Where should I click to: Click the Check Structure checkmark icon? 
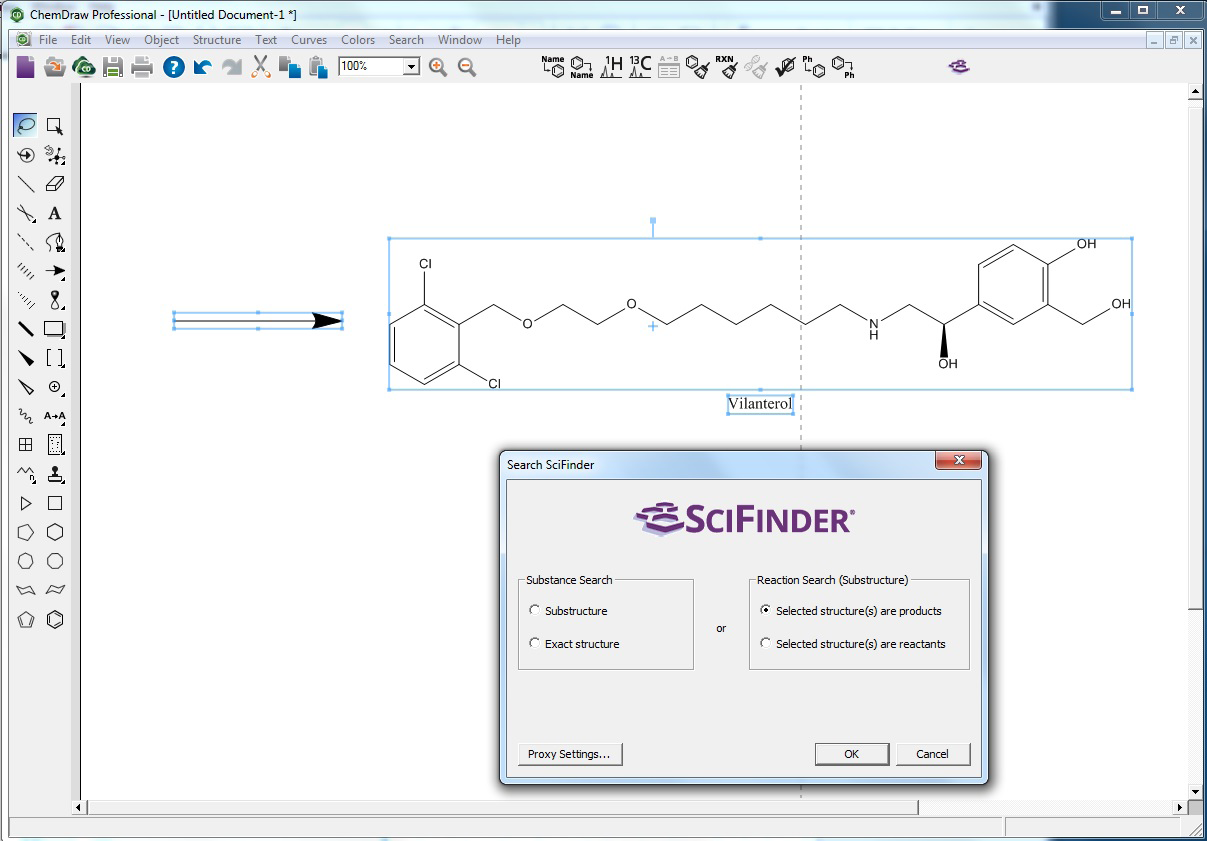click(786, 67)
